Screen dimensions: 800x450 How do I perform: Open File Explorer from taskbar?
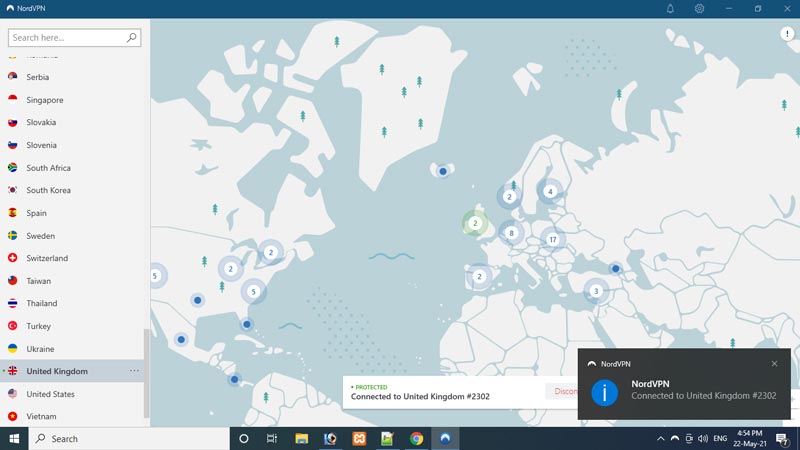click(x=302, y=439)
